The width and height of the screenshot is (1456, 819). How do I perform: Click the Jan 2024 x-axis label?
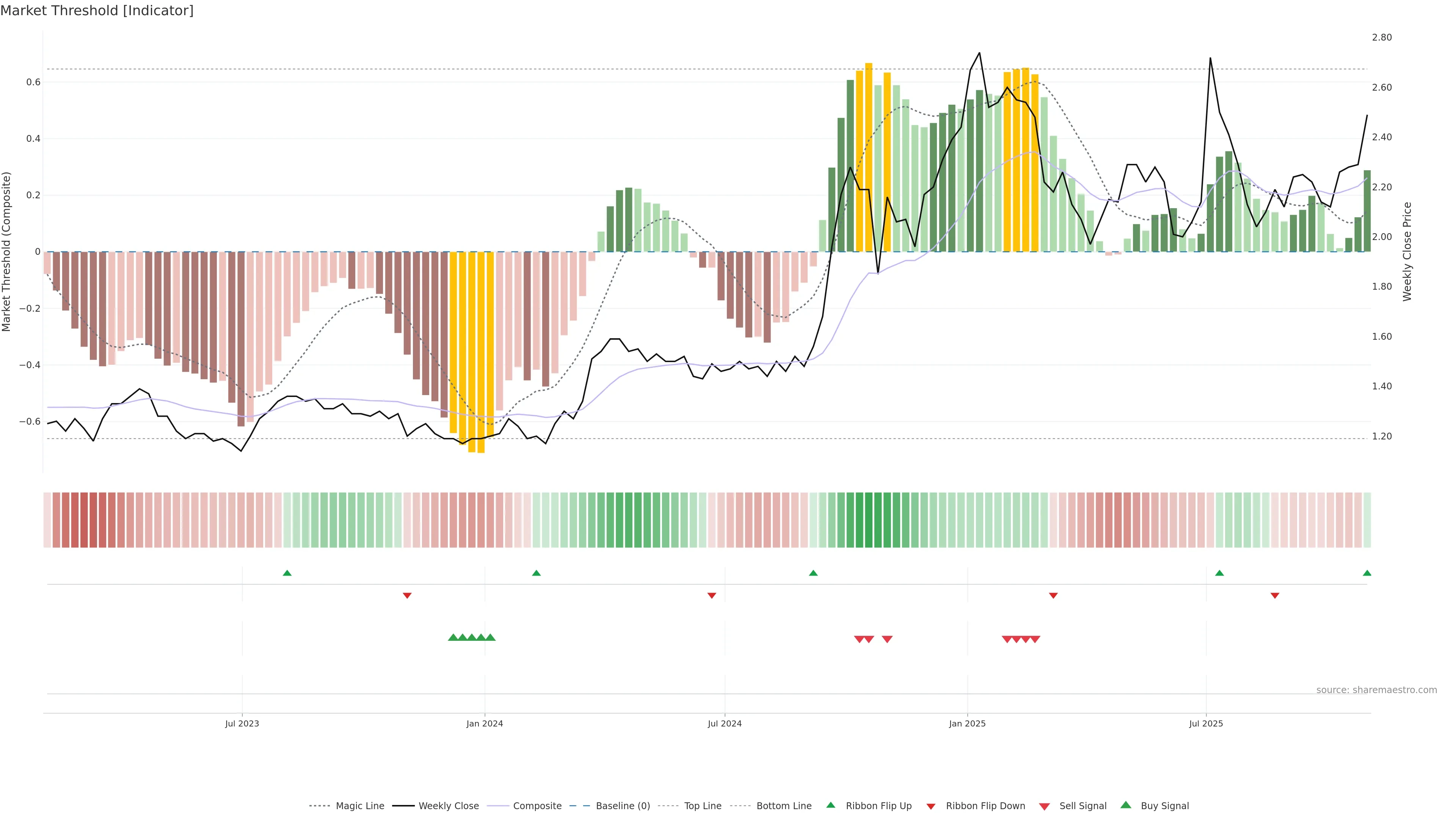tap(485, 723)
